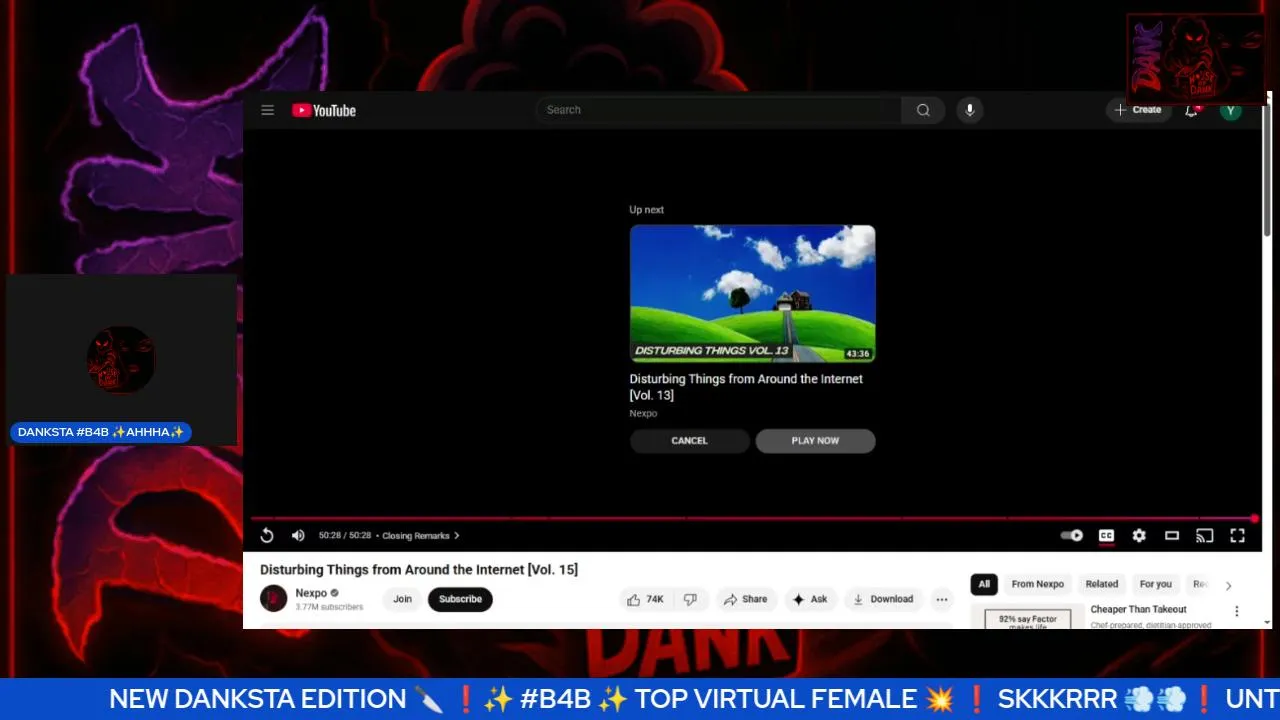Show more filter chips with arrow
Screen dimensions: 1280x720
click(1228, 586)
